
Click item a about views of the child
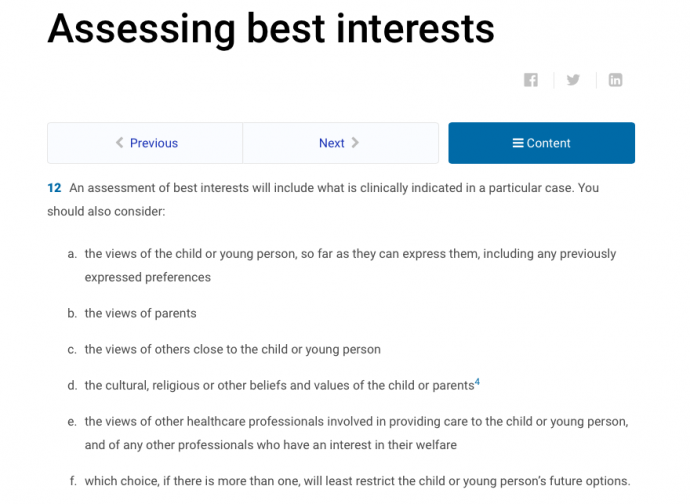350,265
